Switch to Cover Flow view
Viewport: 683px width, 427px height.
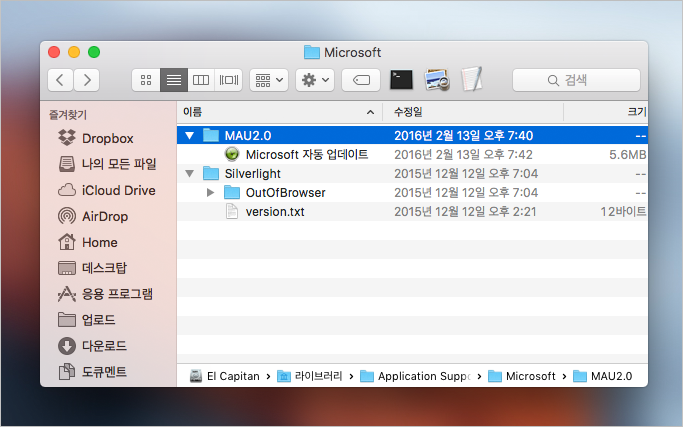228,80
